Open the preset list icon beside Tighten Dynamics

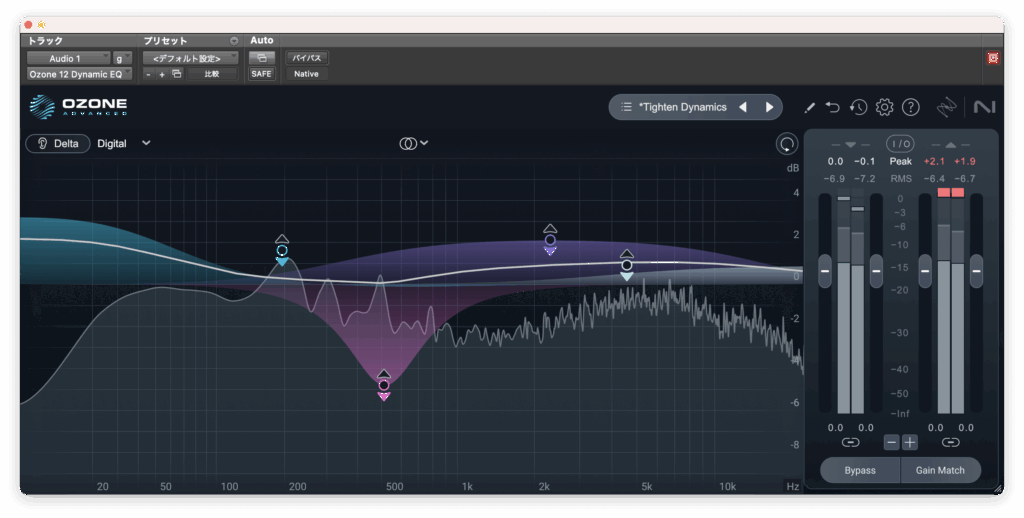626,107
